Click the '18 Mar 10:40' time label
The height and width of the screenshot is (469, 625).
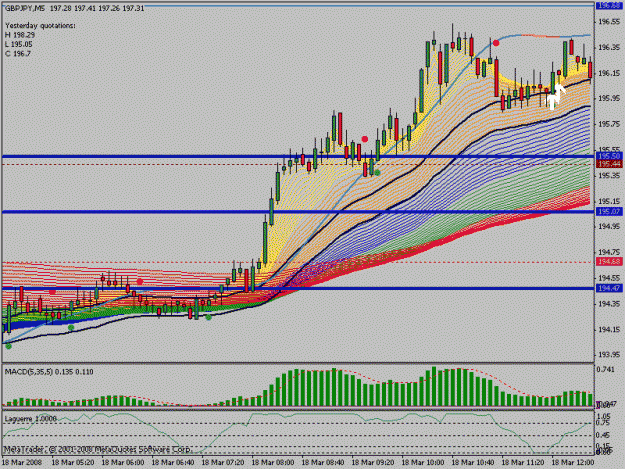click(473, 462)
